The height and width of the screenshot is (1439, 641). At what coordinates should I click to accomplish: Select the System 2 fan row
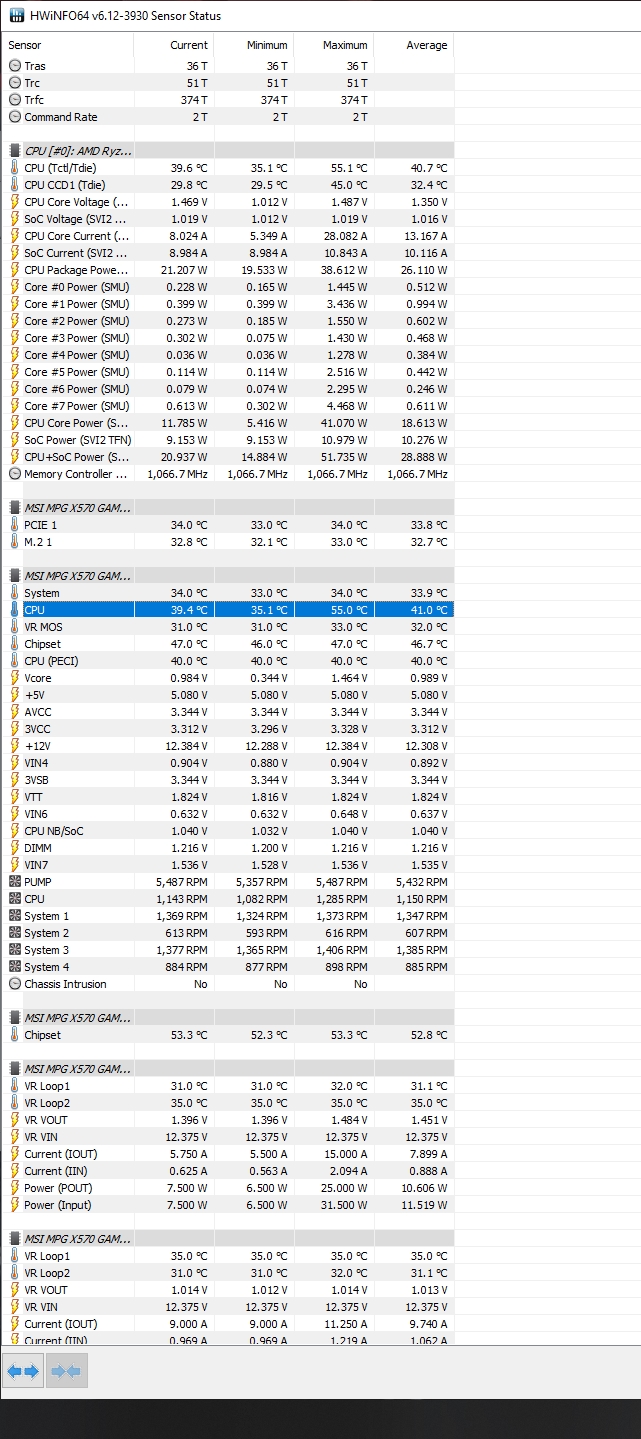(228, 933)
